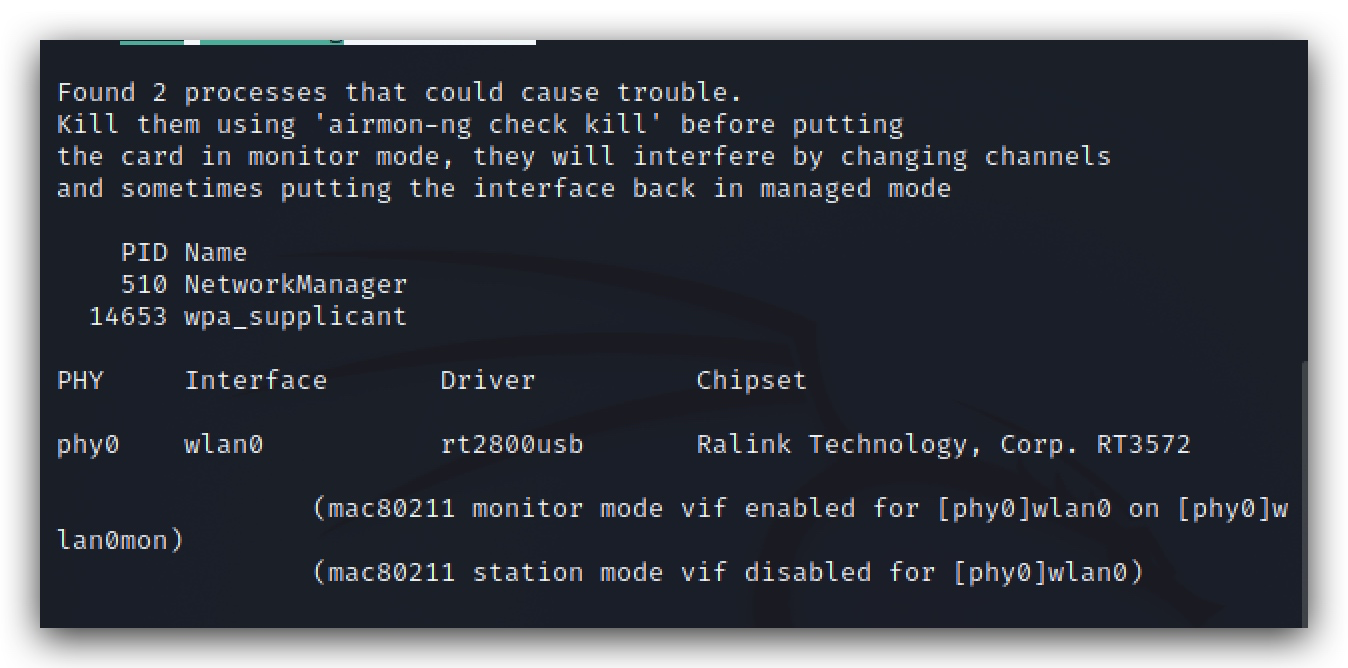
Task: Click the RT3572 chipset model
Action: [1143, 444]
